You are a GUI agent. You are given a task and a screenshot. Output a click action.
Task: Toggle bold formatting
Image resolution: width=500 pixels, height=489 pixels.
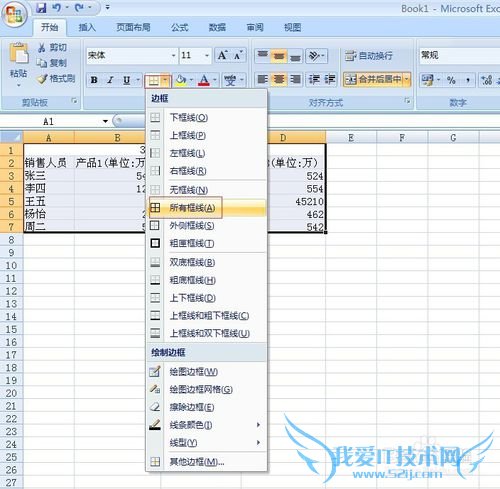point(94,80)
